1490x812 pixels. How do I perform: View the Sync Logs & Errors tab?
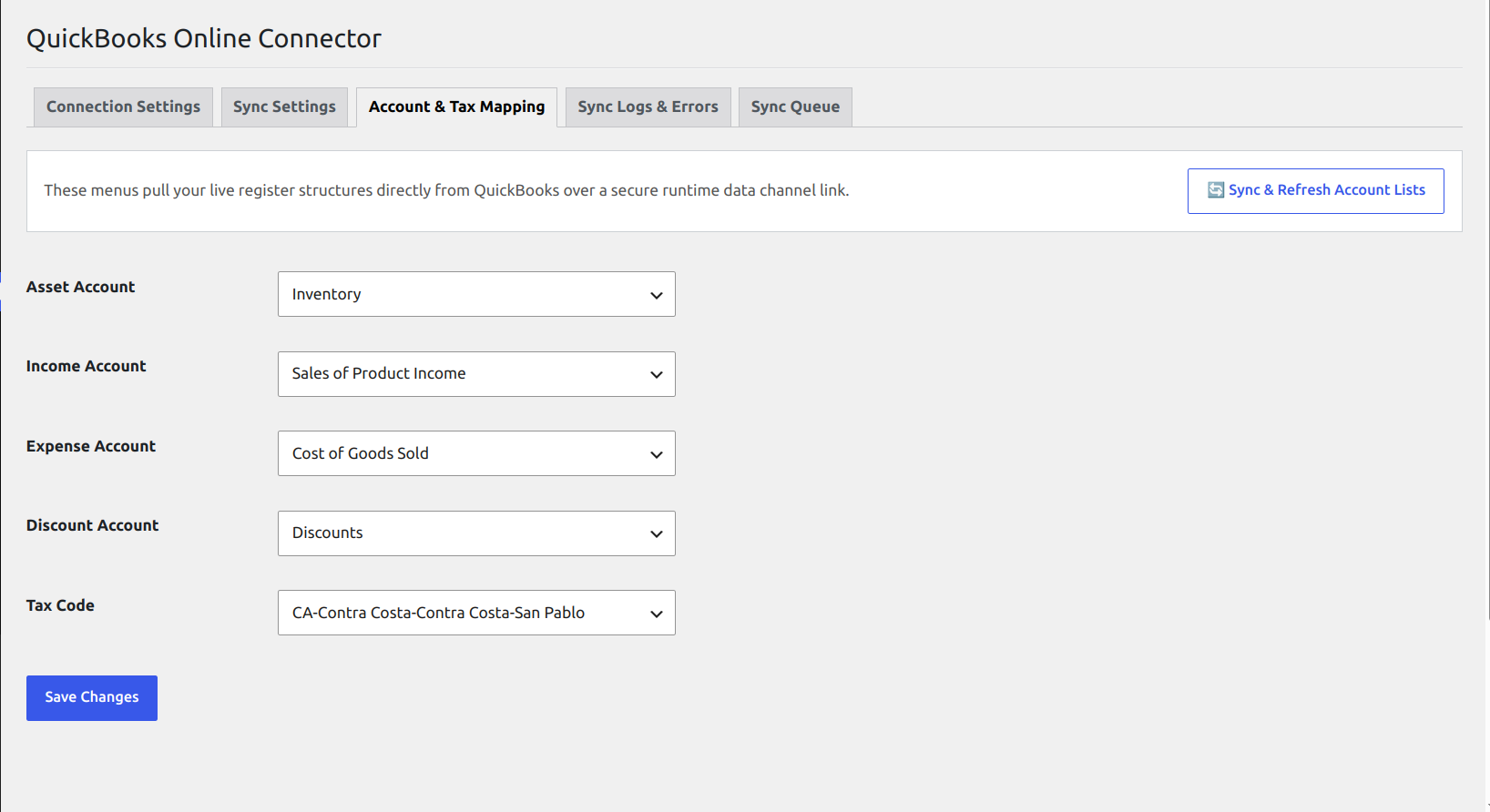tap(648, 107)
